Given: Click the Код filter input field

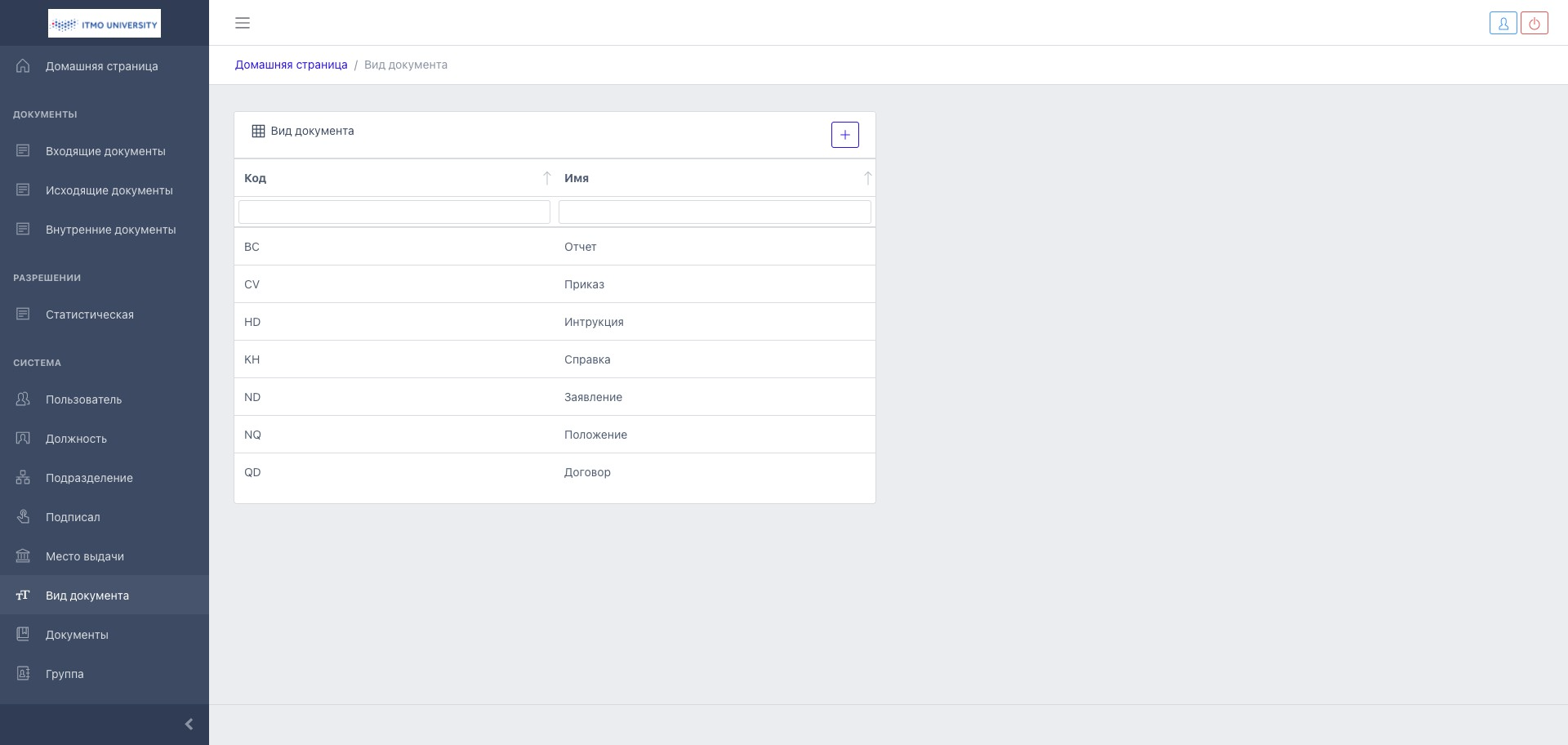Looking at the screenshot, I should tap(394, 212).
